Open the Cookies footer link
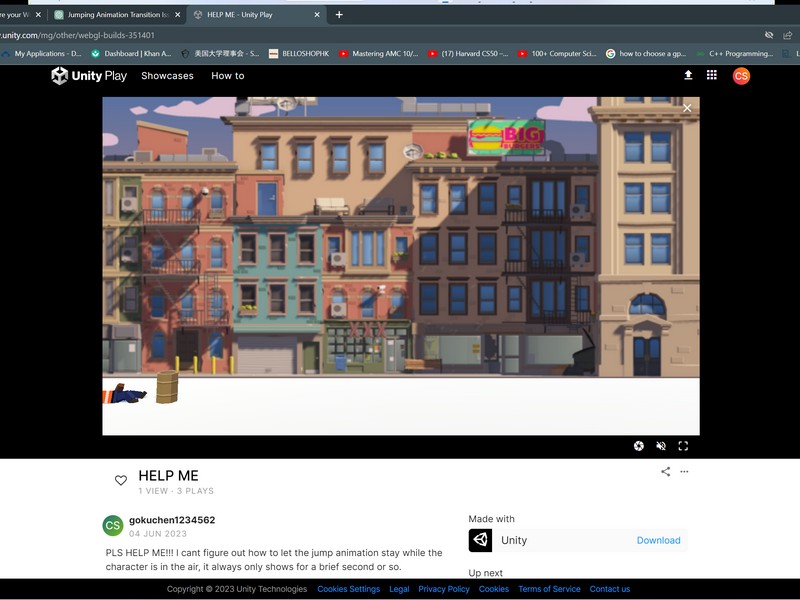This screenshot has width=800, height=600. coord(493,589)
